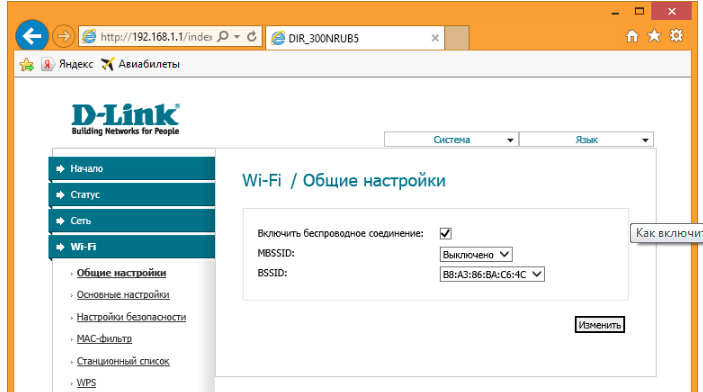
Task: Refresh the page with reload icon
Action: tap(252, 36)
